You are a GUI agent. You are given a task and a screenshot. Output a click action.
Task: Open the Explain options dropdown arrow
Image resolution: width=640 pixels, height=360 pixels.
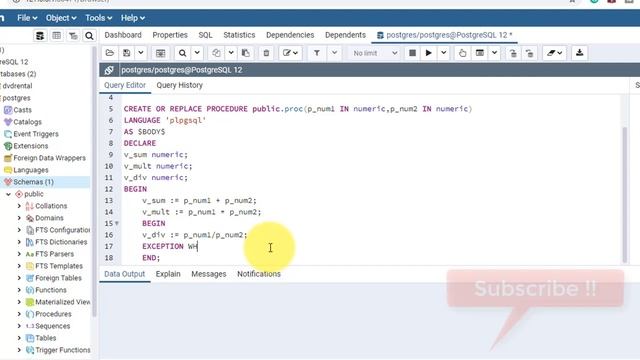click(x=494, y=53)
